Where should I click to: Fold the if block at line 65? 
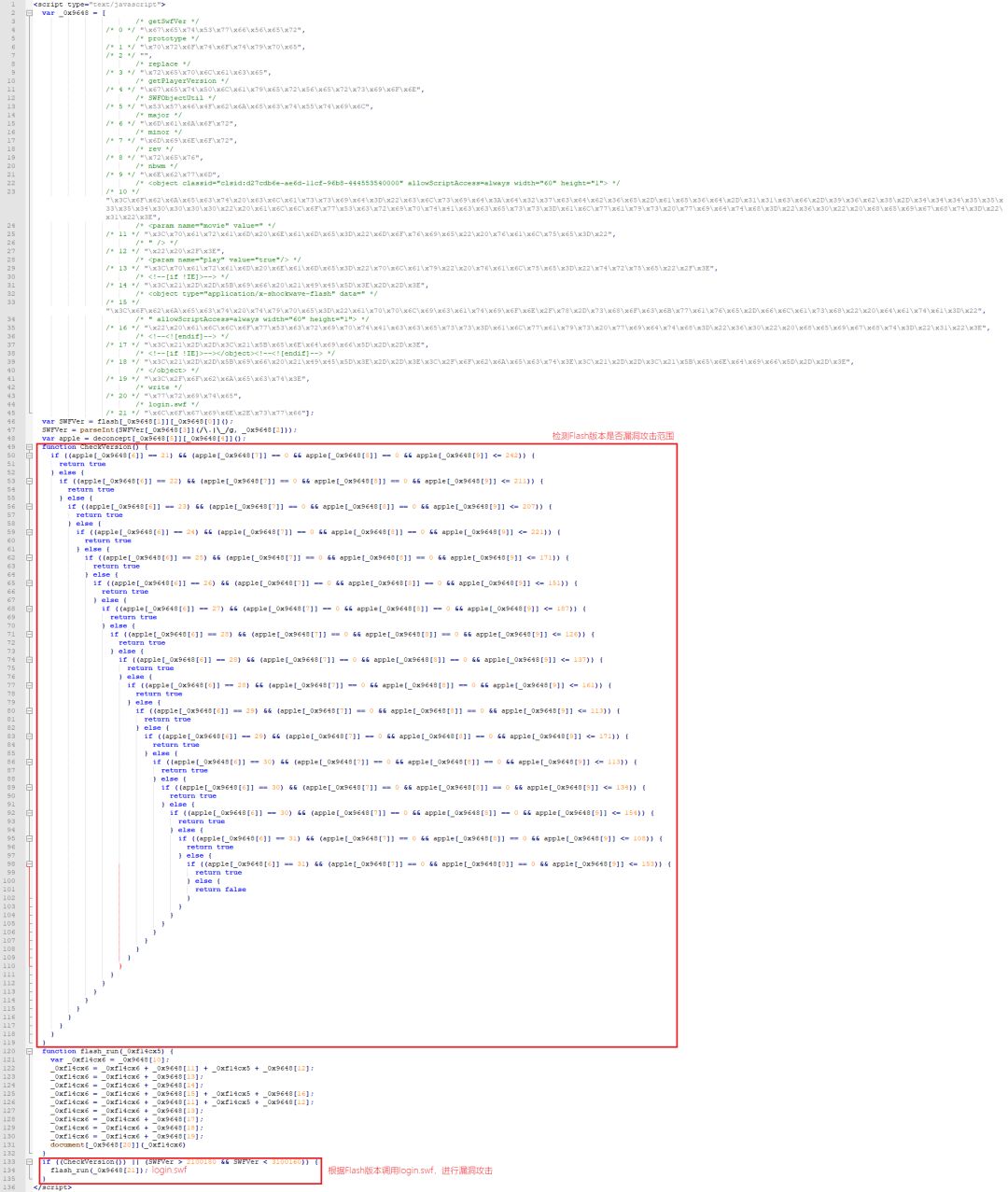tap(29, 583)
